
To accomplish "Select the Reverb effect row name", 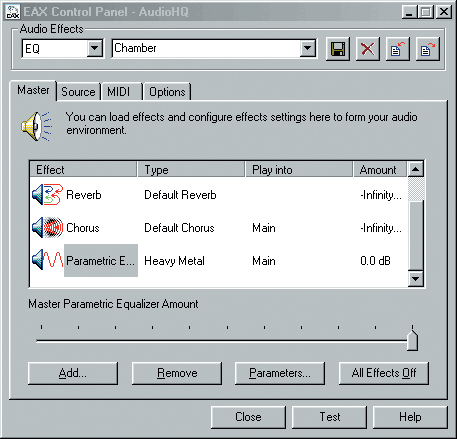I will pyautogui.click(x=84, y=195).
